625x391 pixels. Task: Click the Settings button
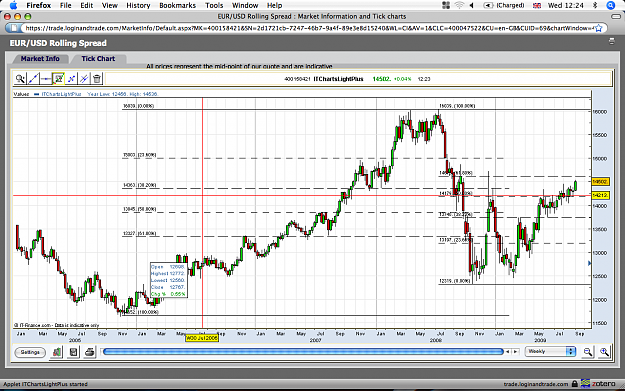point(30,352)
